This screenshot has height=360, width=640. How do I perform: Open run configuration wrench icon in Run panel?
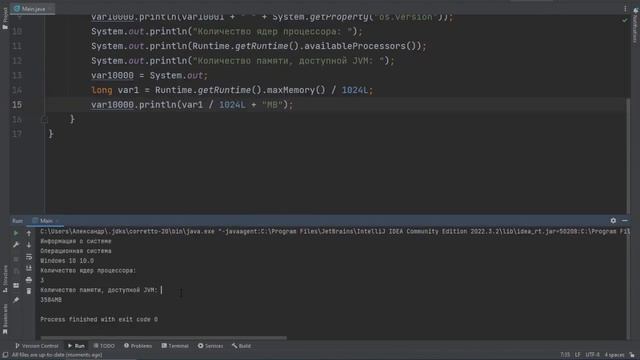coord(16,244)
